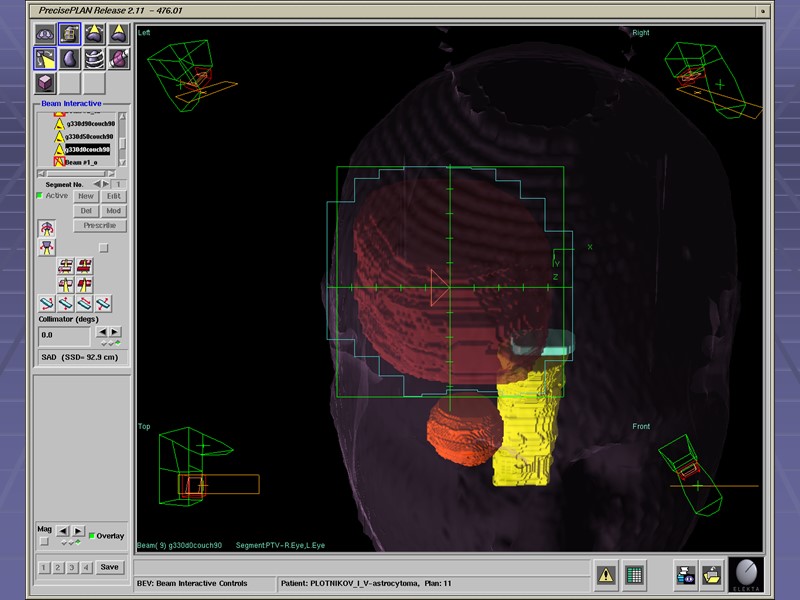Open the beam rotation tool with arrows
The image size is (800, 600).
pyautogui.click(x=94, y=34)
